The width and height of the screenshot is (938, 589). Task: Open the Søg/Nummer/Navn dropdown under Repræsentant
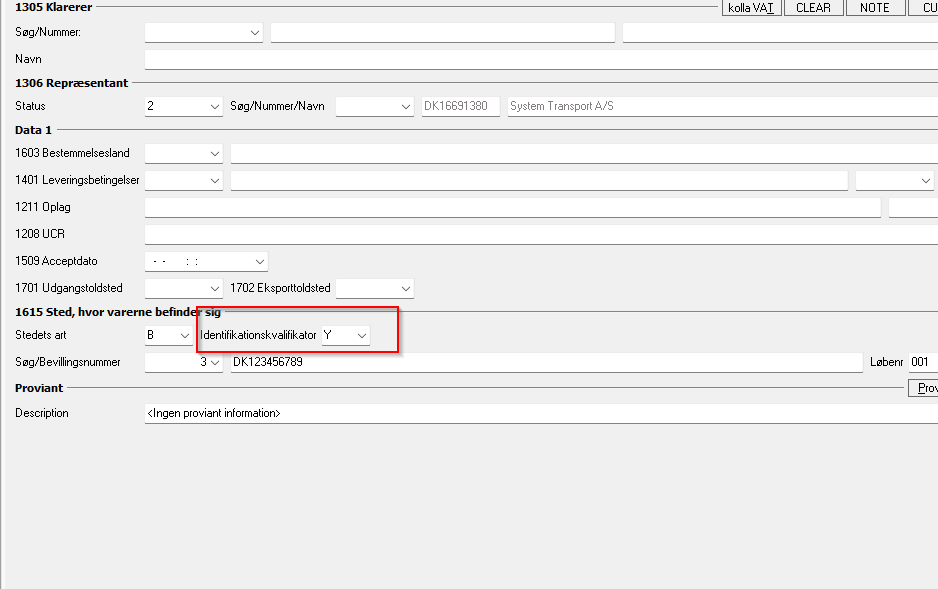coord(405,107)
